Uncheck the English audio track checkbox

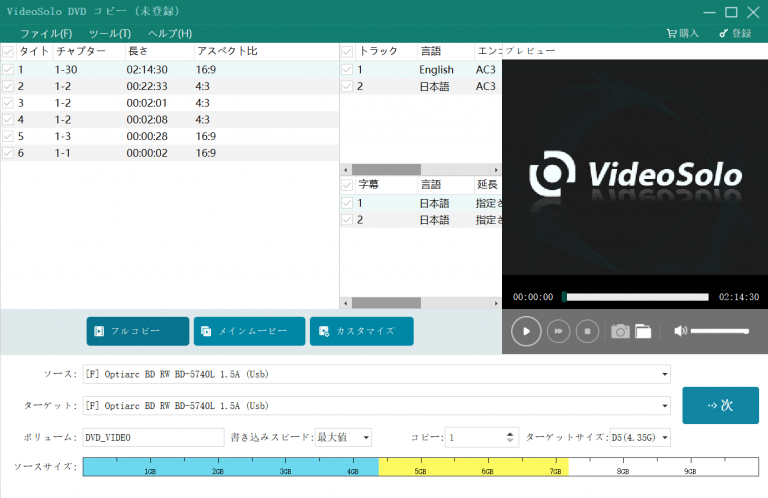348,70
